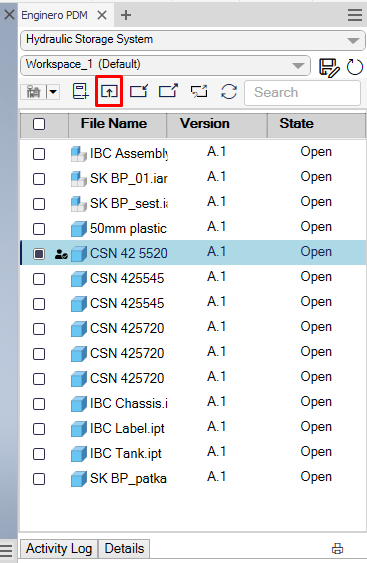Sort by File Name column header
Image resolution: width=367 pixels, height=563 pixels.
tap(117, 124)
